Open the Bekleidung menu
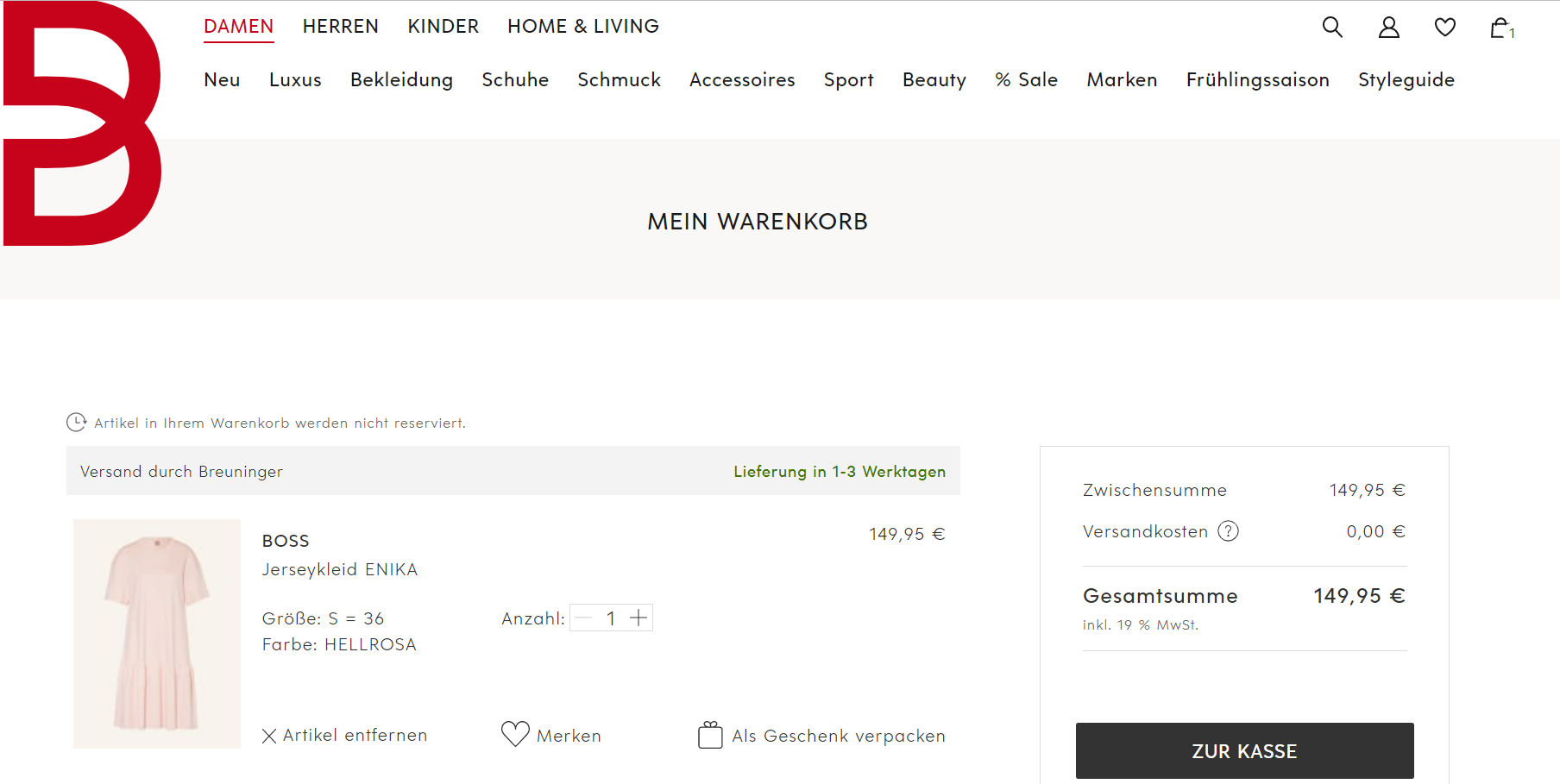The width and height of the screenshot is (1560, 784). tap(401, 79)
